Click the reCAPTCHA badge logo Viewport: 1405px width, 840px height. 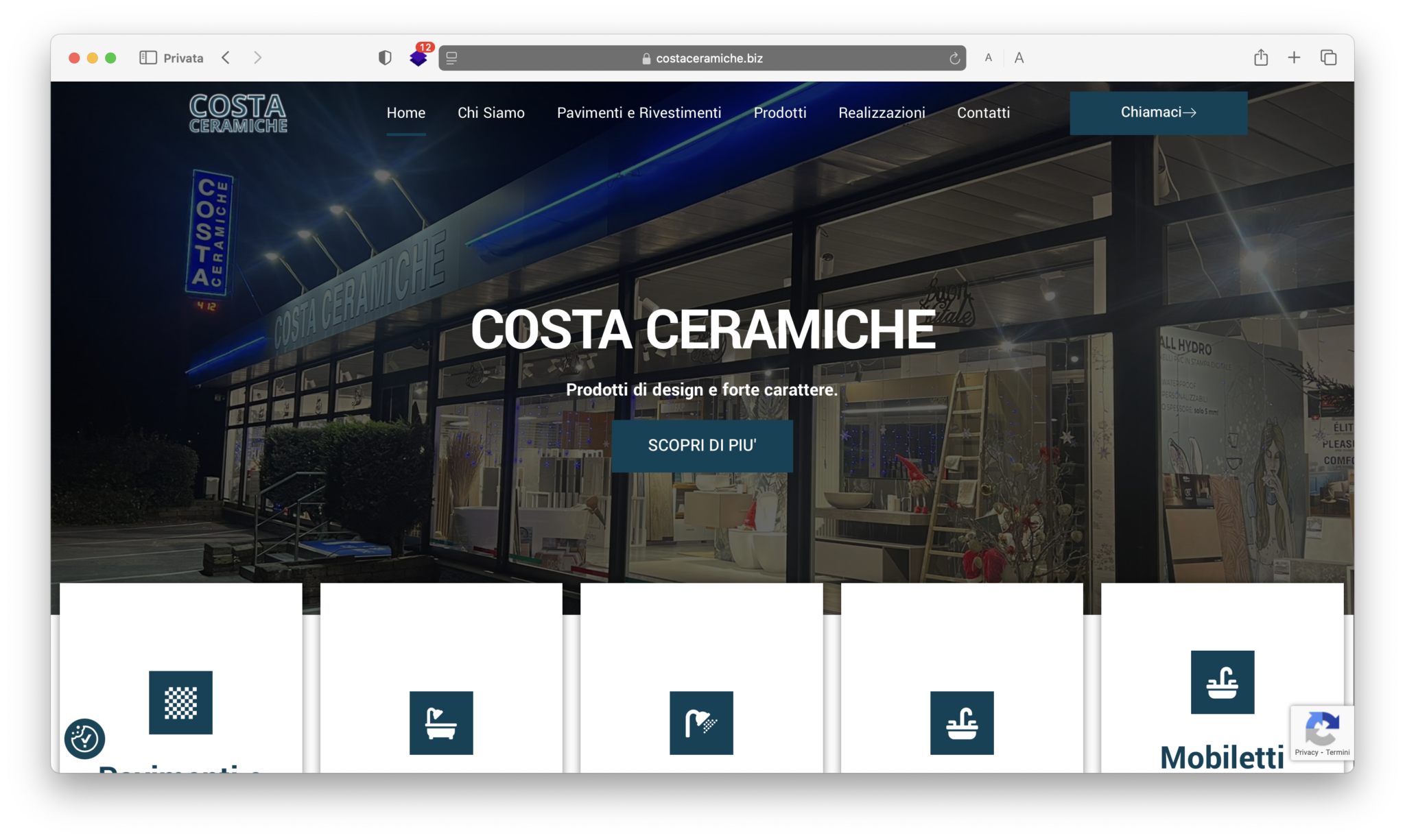(x=1322, y=728)
